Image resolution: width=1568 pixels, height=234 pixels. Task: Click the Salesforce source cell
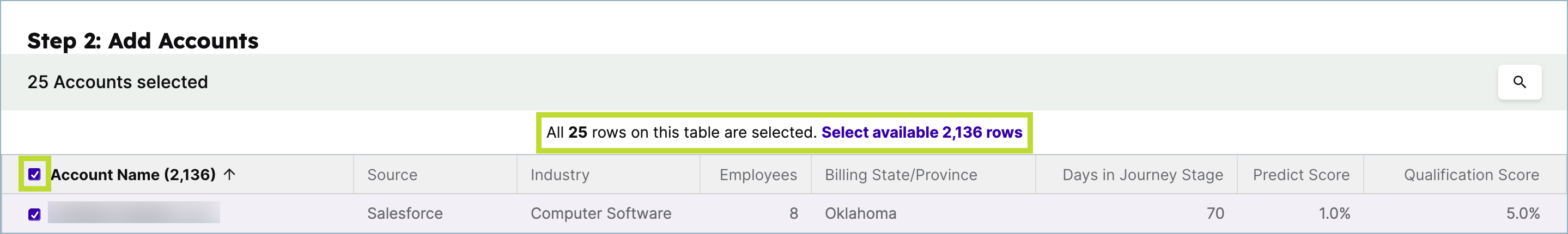pyautogui.click(x=405, y=213)
